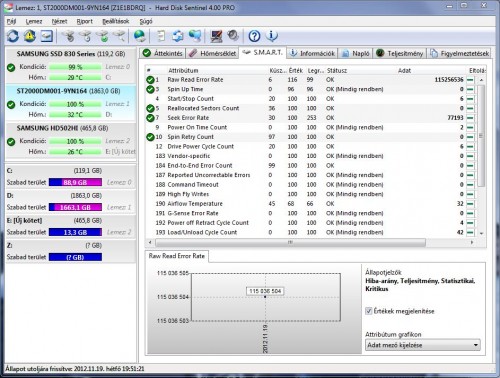This screenshot has height=378, width=500.
Task: Open the Teljesítmény tab
Action: coord(400,53)
